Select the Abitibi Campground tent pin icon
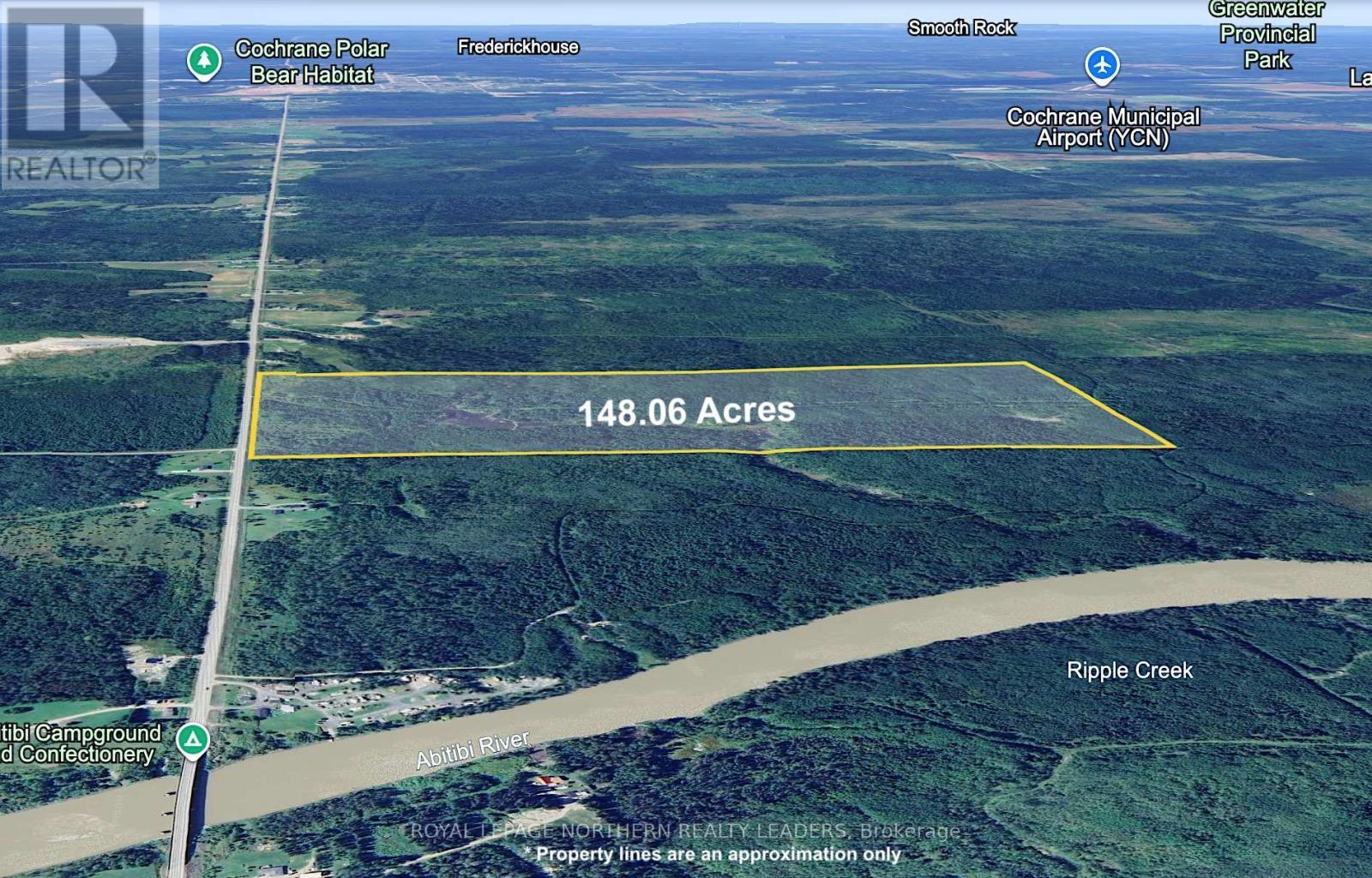The width and height of the screenshot is (1372, 878). (x=193, y=739)
